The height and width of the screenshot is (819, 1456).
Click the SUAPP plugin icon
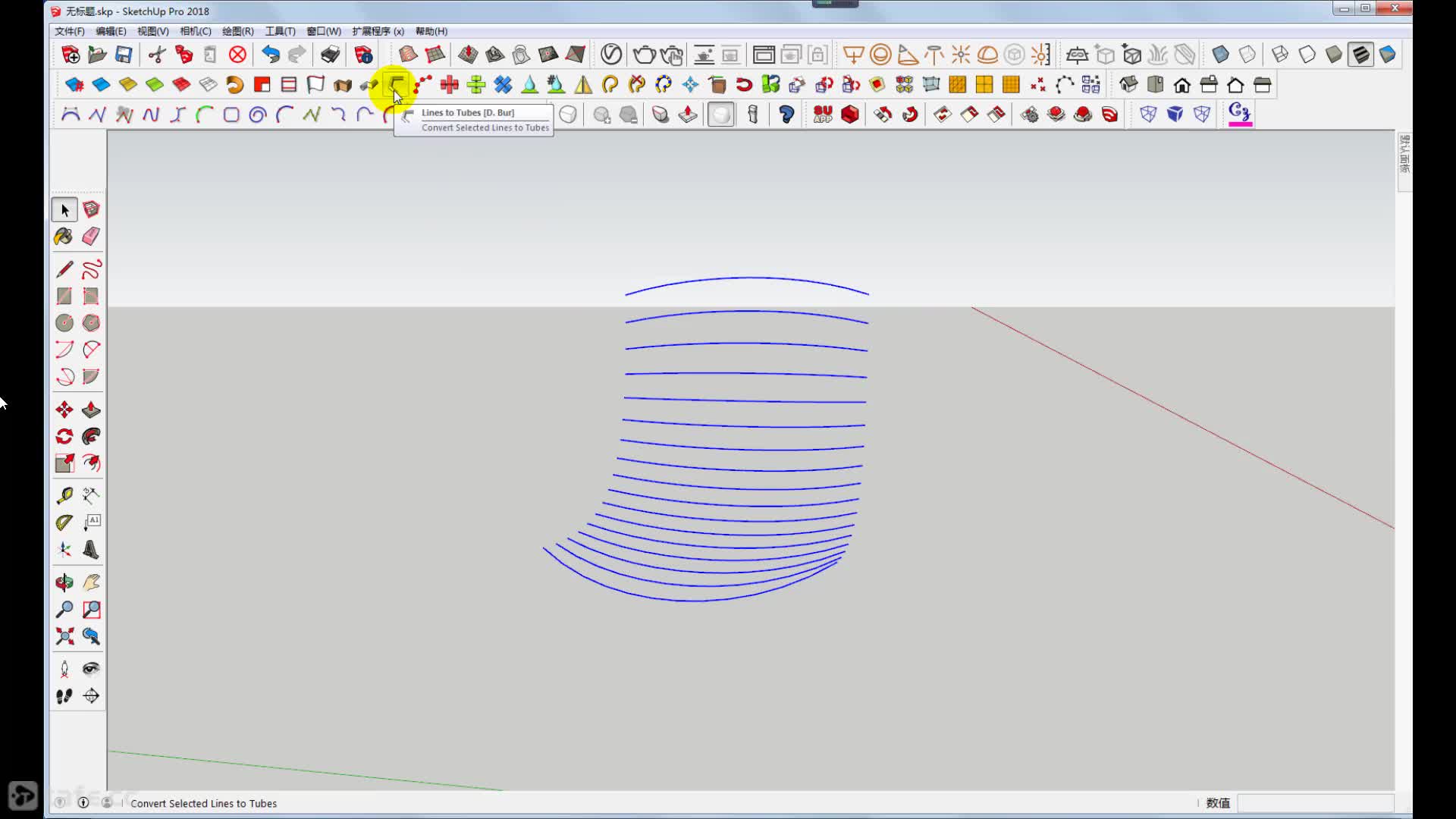[x=823, y=115]
